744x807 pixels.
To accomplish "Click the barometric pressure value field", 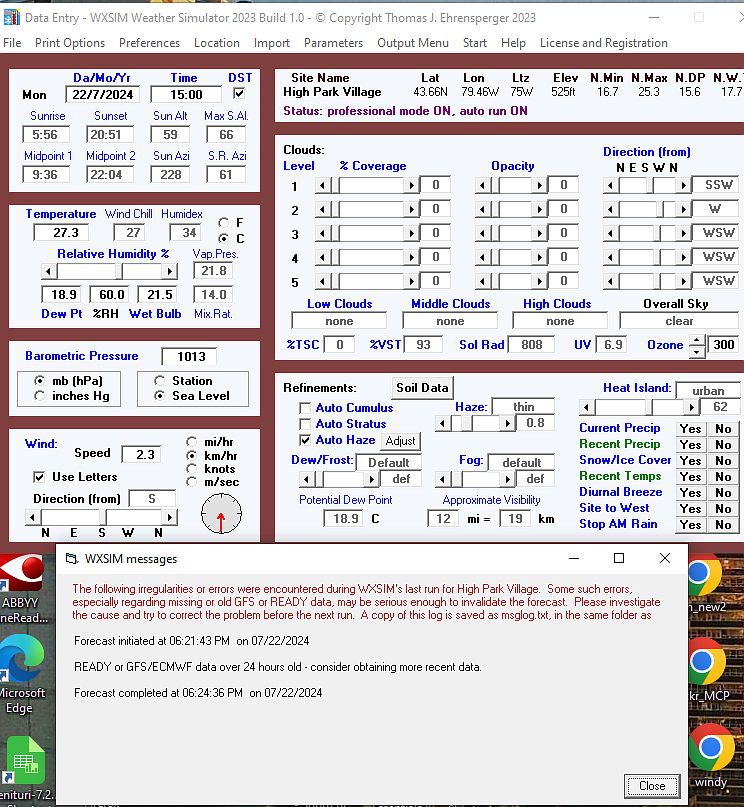I will [189, 356].
